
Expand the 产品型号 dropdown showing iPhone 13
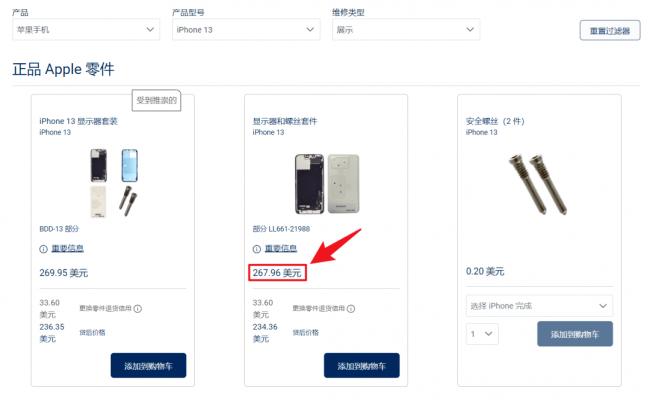tap(246, 29)
